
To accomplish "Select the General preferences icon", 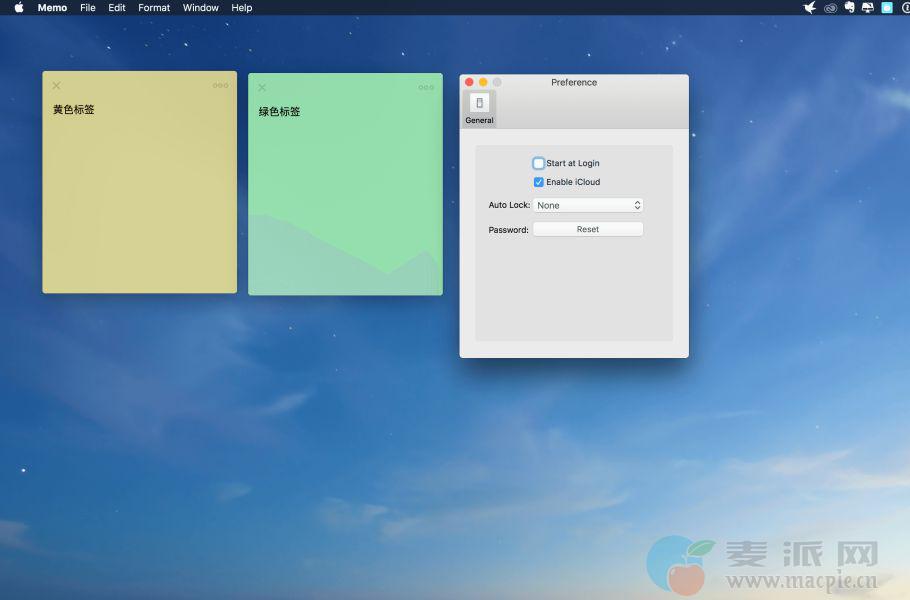I will coord(479,108).
